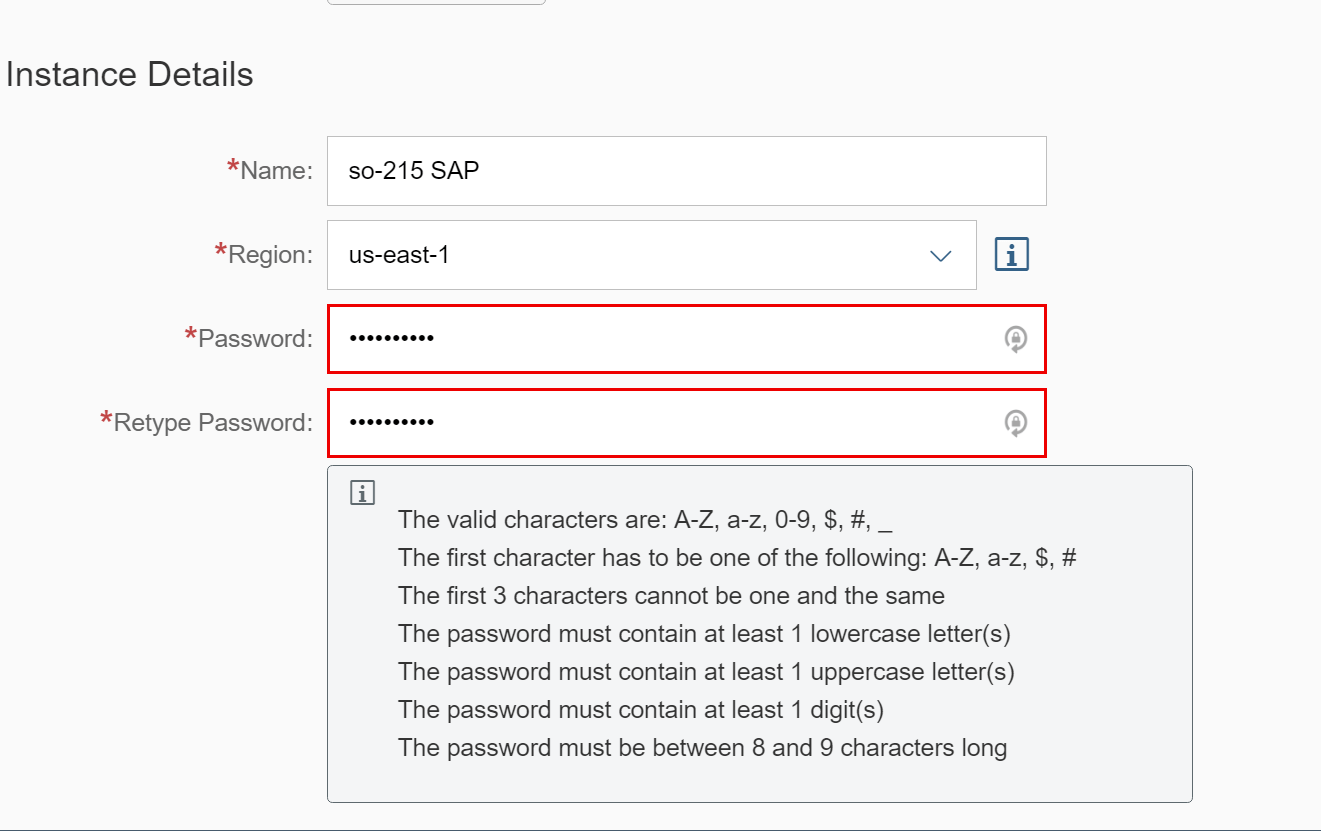The width and height of the screenshot is (1321, 831).
Task: Click the Password label text
Action: [255, 339]
